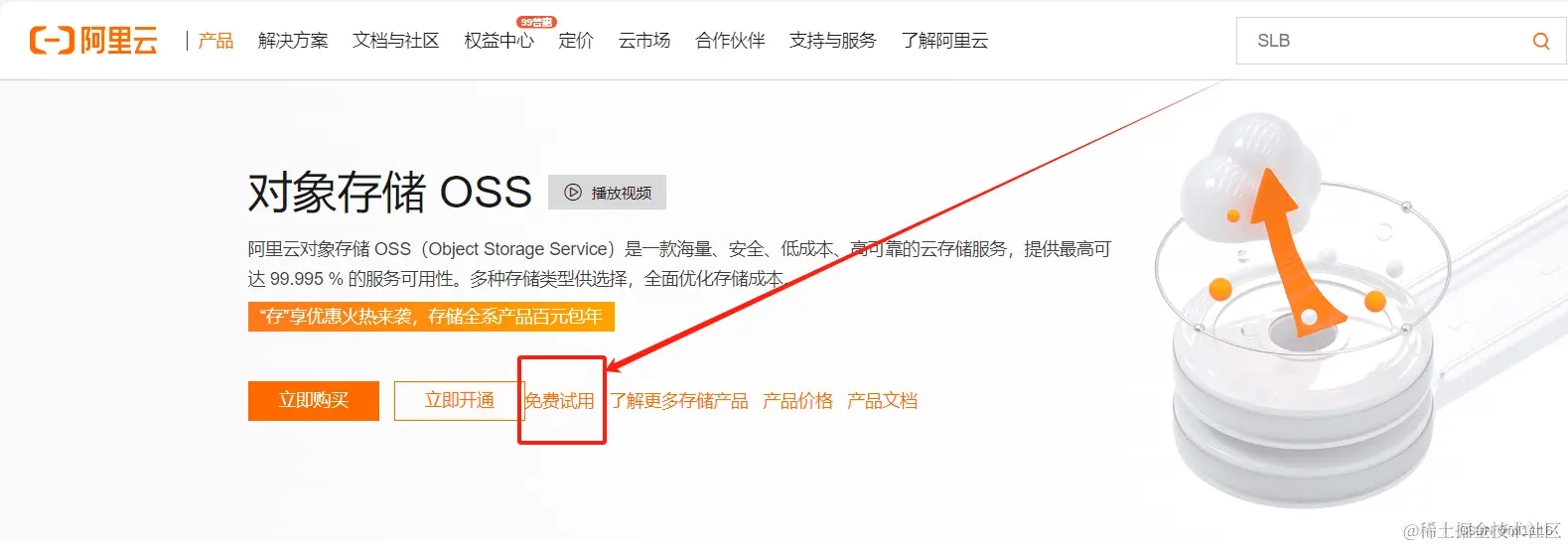Click the search magnifier icon
1568x547 pixels.
[1540, 41]
